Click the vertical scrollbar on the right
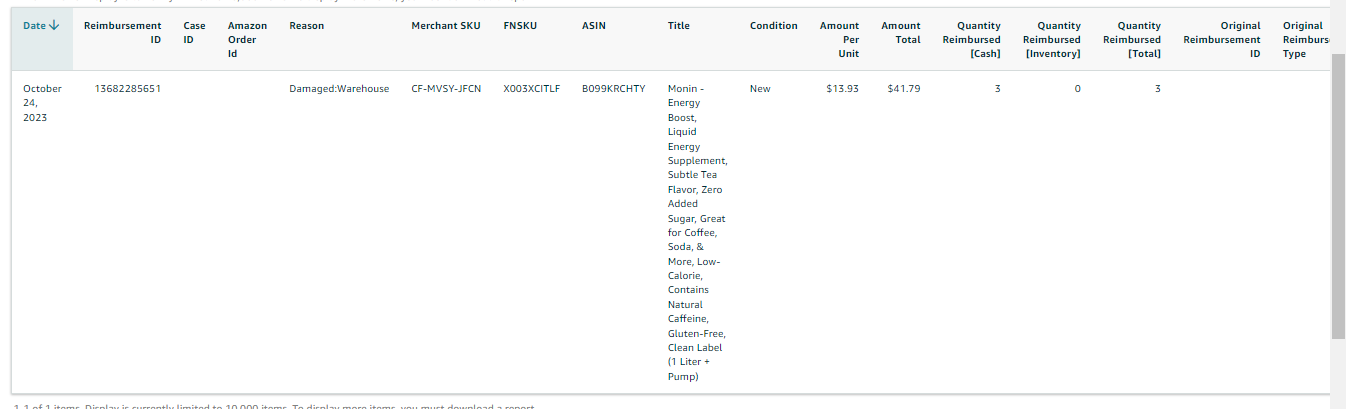 tap(1338, 197)
